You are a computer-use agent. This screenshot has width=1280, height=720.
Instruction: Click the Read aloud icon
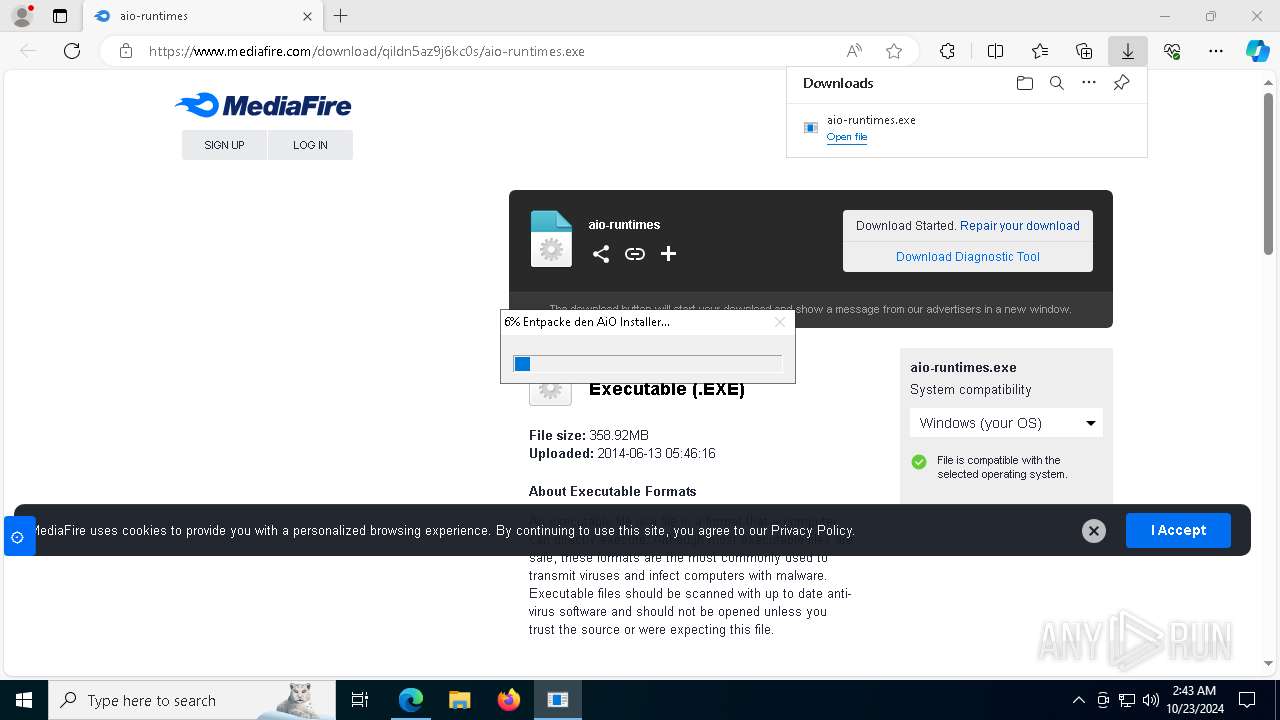tap(854, 51)
